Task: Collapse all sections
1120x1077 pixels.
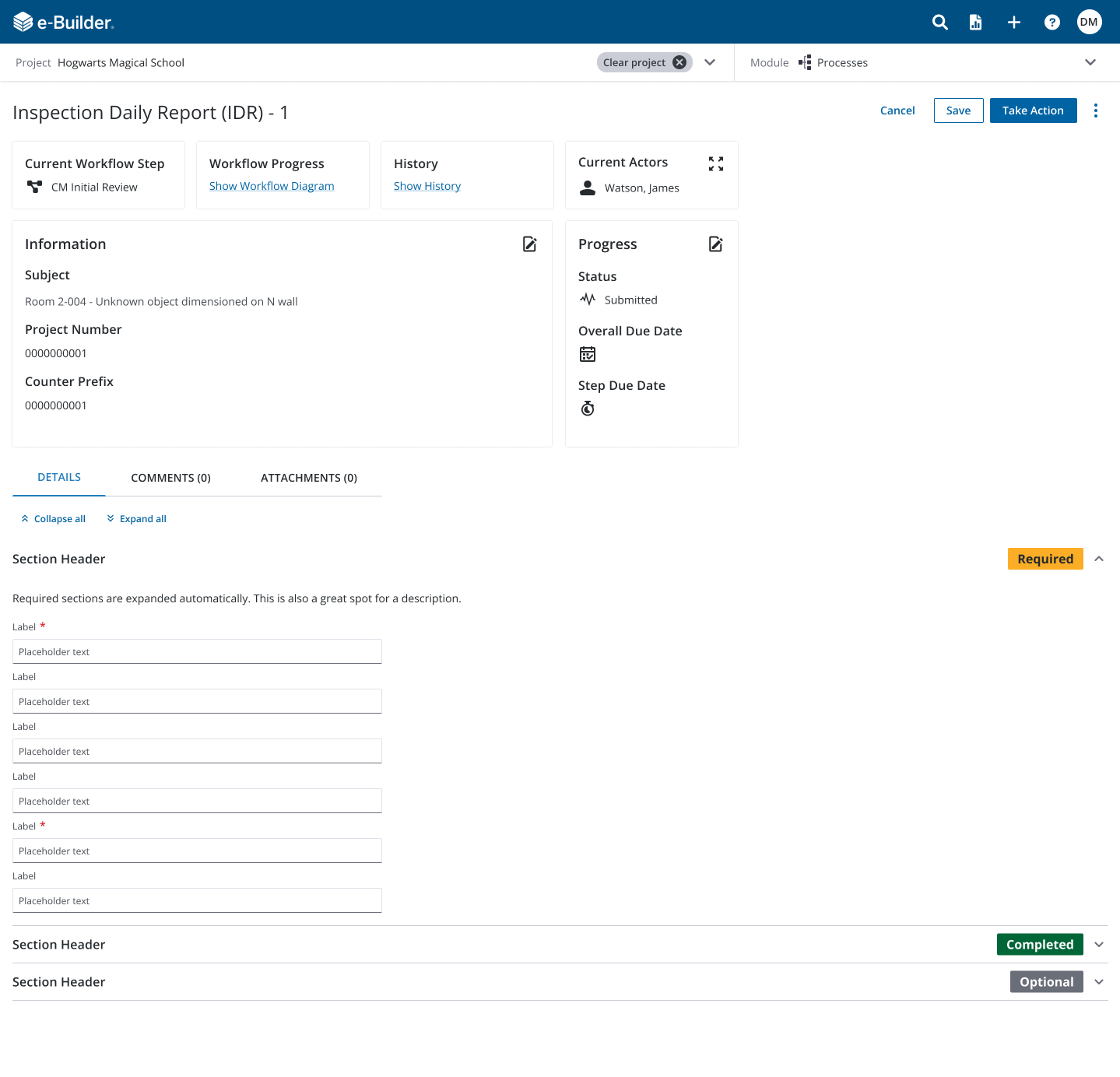Action: tap(53, 519)
